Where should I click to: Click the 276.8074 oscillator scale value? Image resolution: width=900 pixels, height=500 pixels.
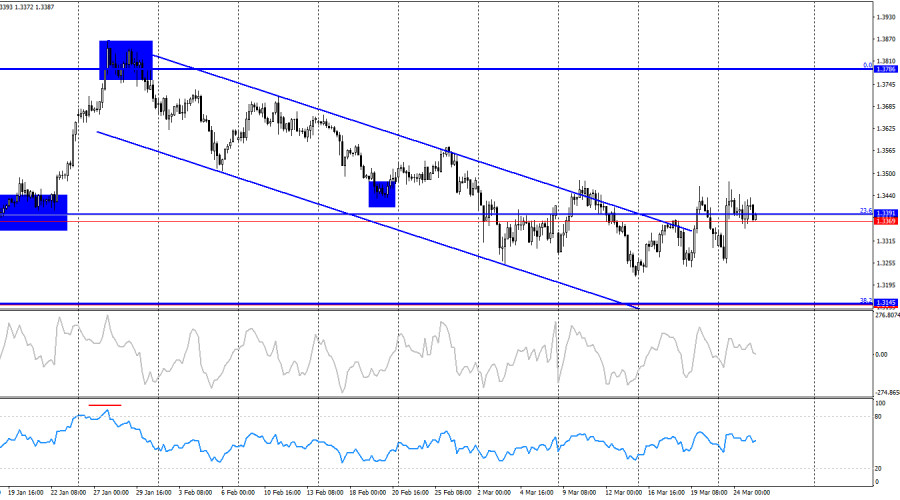click(x=887, y=315)
